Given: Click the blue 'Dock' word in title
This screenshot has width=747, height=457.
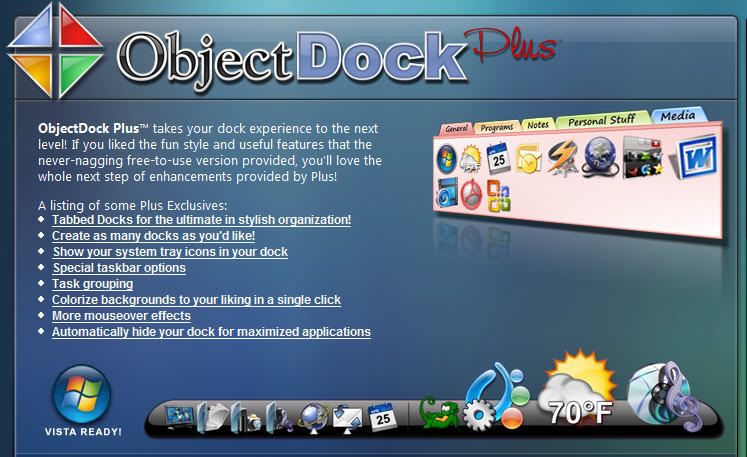Looking at the screenshot, I should [381, 57].
